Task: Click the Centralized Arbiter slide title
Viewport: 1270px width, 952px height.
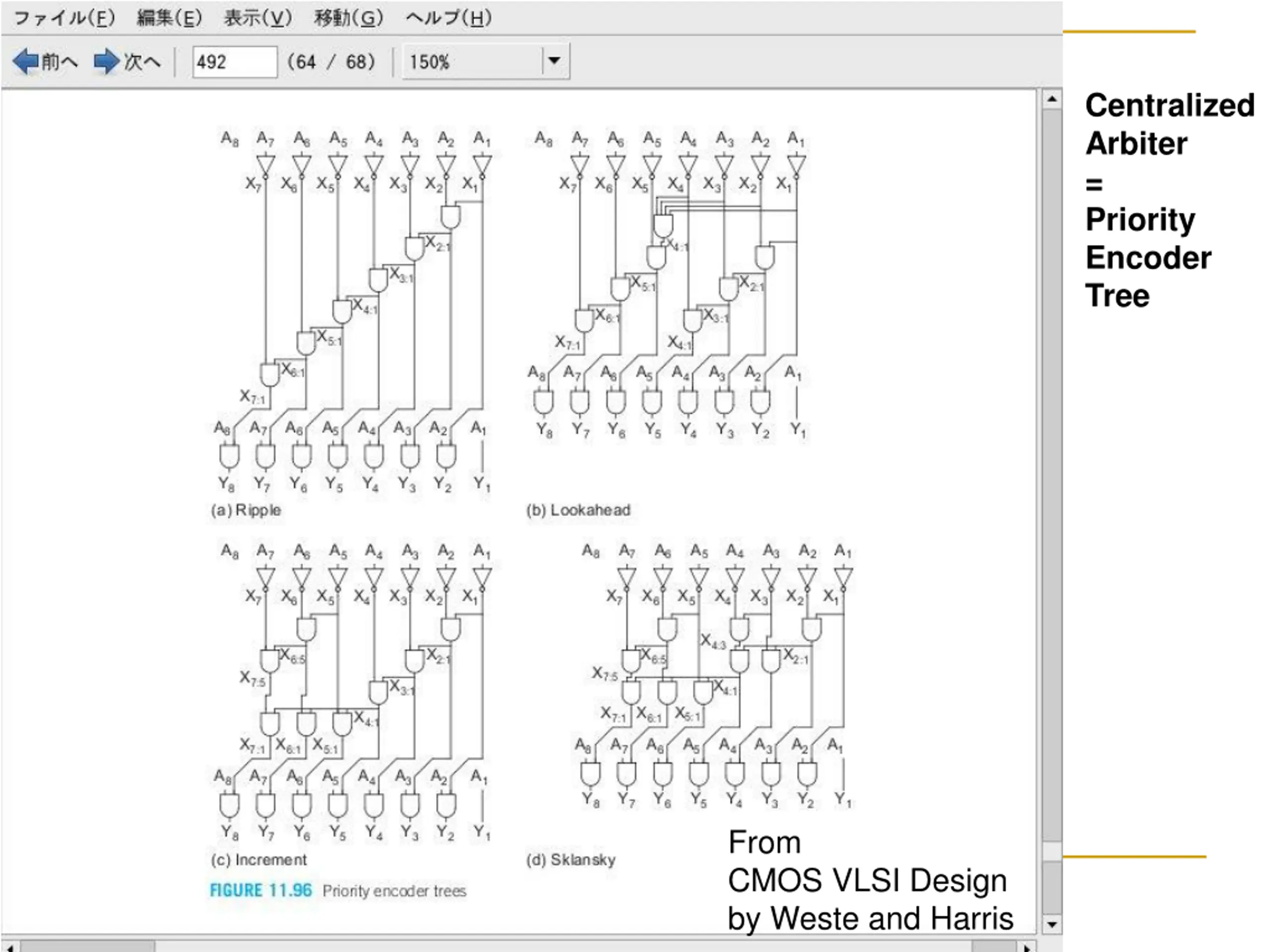Action: point(1169,200)
